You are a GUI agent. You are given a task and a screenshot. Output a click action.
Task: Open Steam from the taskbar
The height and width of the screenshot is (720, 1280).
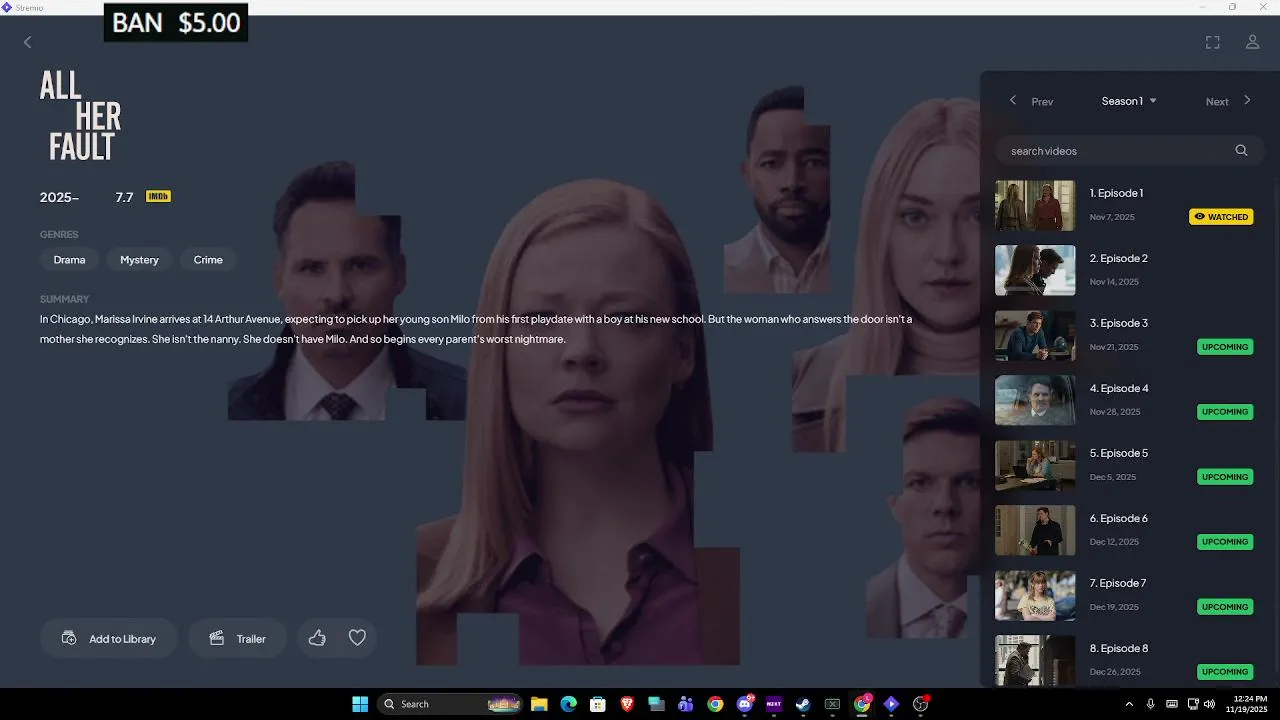[802, 704]
